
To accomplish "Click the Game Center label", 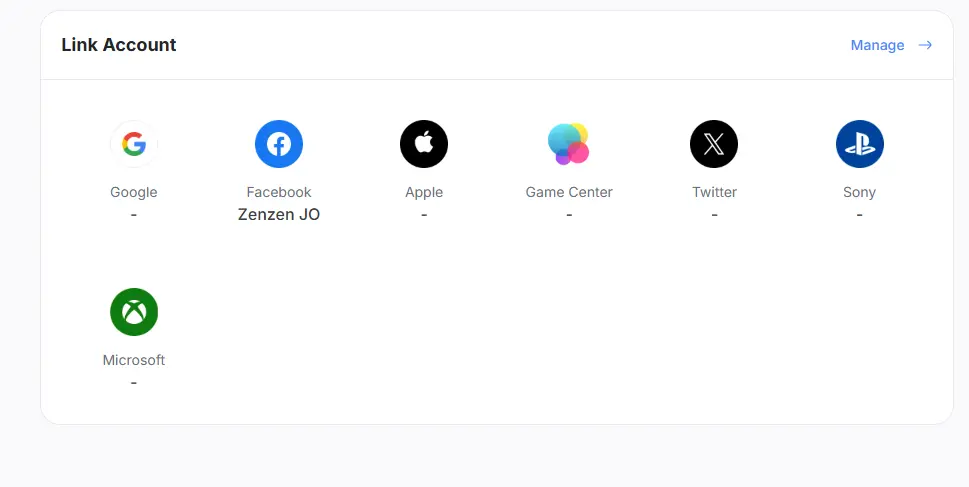I will click(x=569, y=192).
